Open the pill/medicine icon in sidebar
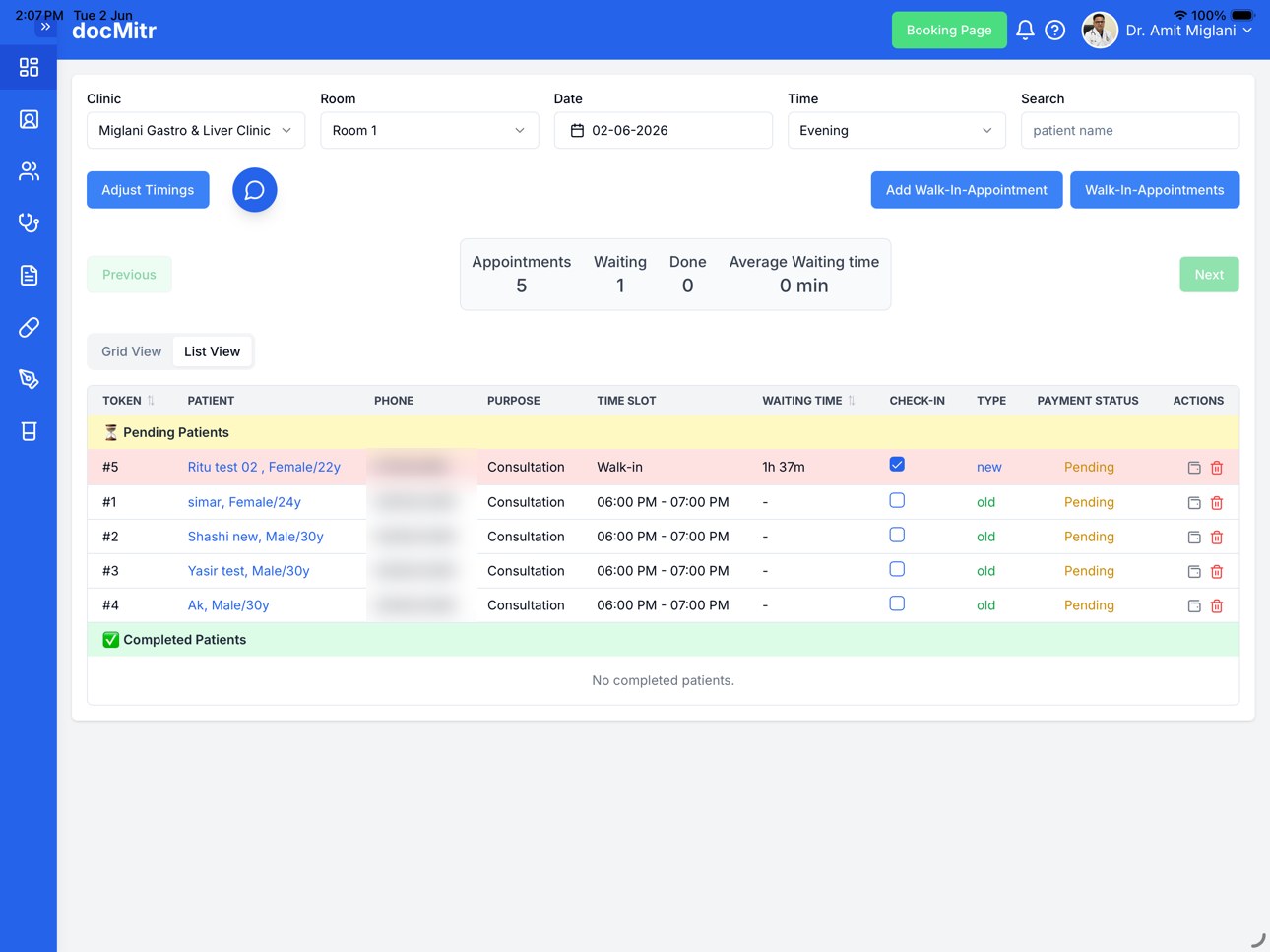This screenshot has width=1270, height=952. 29,327
